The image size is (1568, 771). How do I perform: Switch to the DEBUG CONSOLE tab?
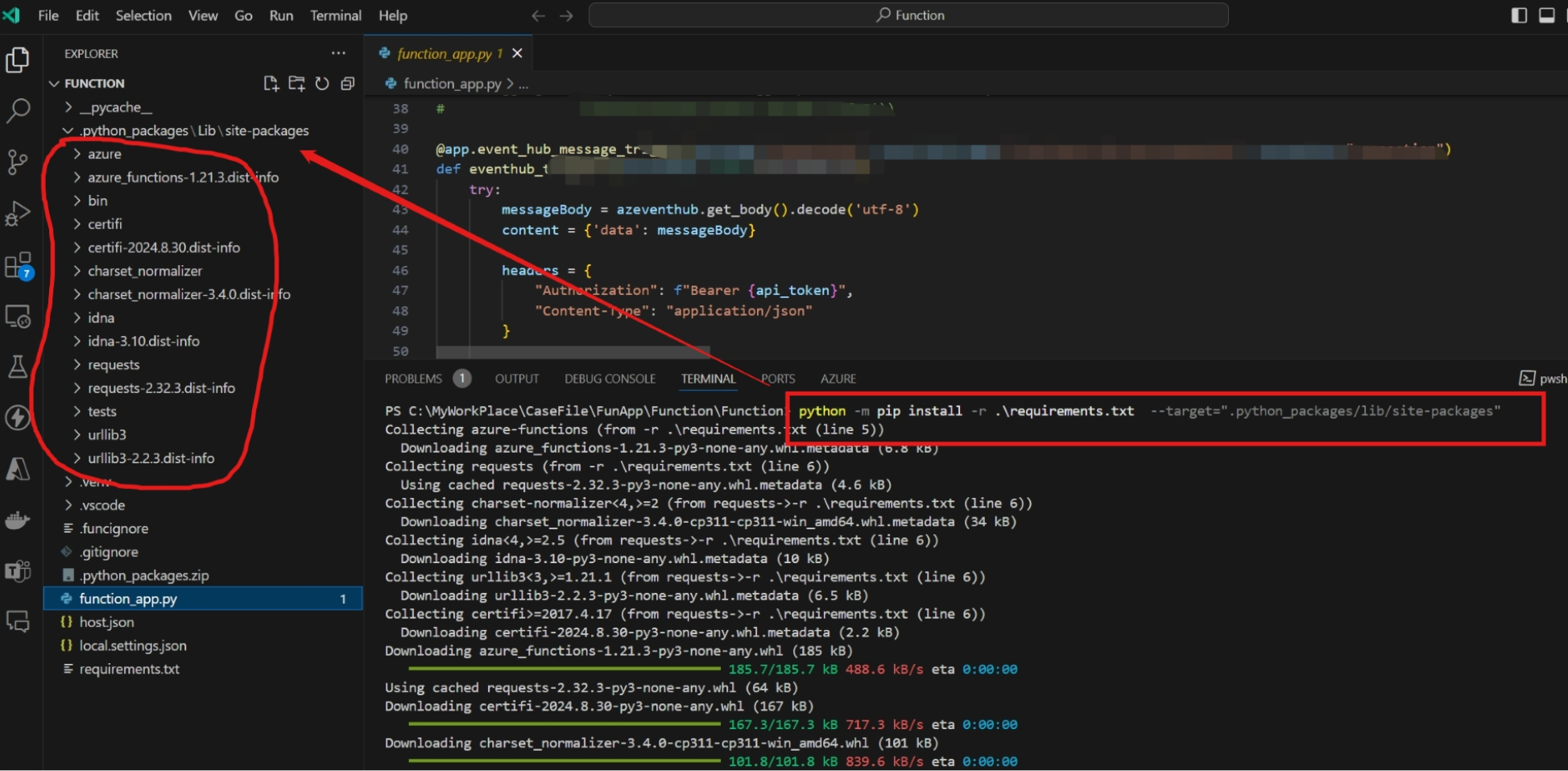coord(610,379)
